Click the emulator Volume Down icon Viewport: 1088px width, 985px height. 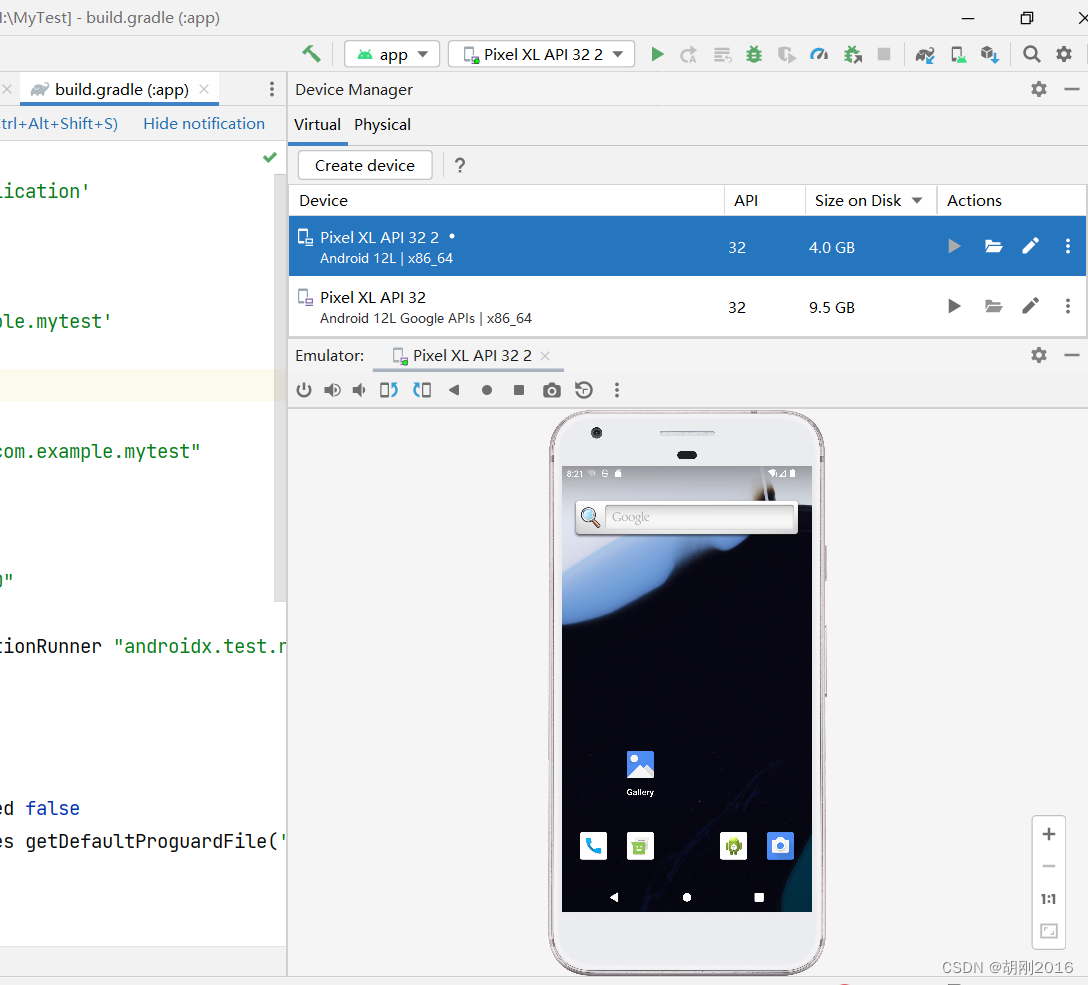pos(359,390)
